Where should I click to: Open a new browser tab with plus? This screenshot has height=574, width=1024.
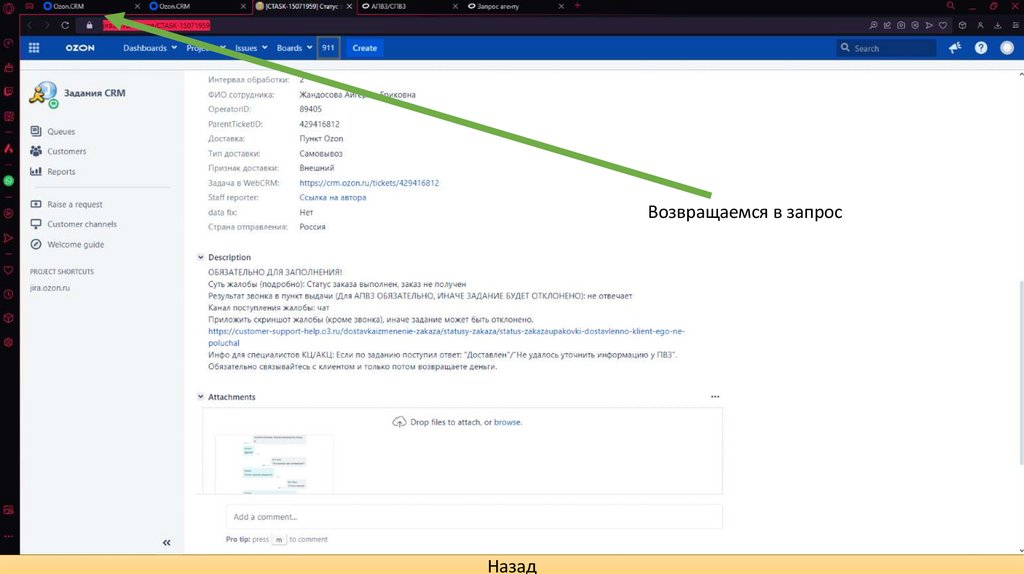pos(577,6)
